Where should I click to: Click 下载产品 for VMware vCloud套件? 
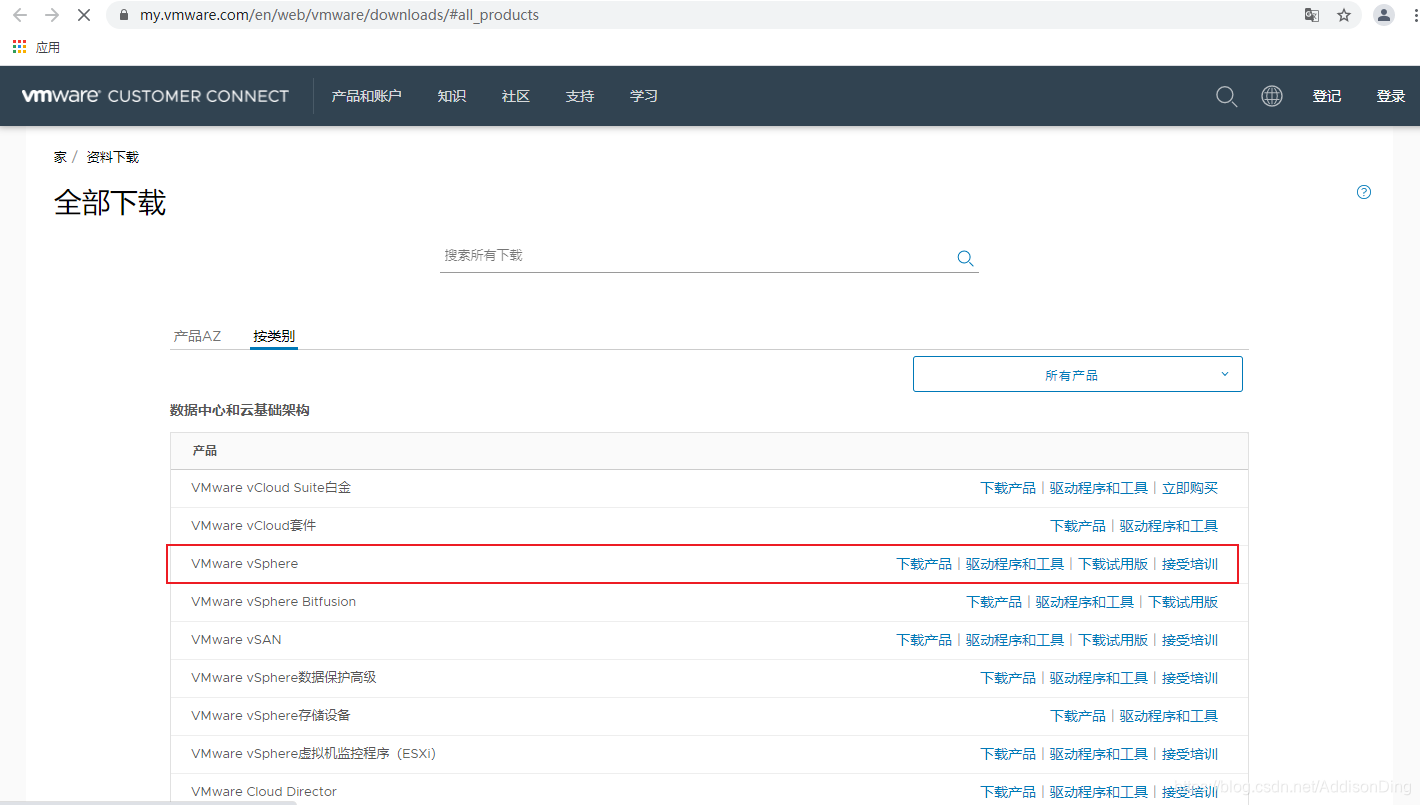point(1078,526)
